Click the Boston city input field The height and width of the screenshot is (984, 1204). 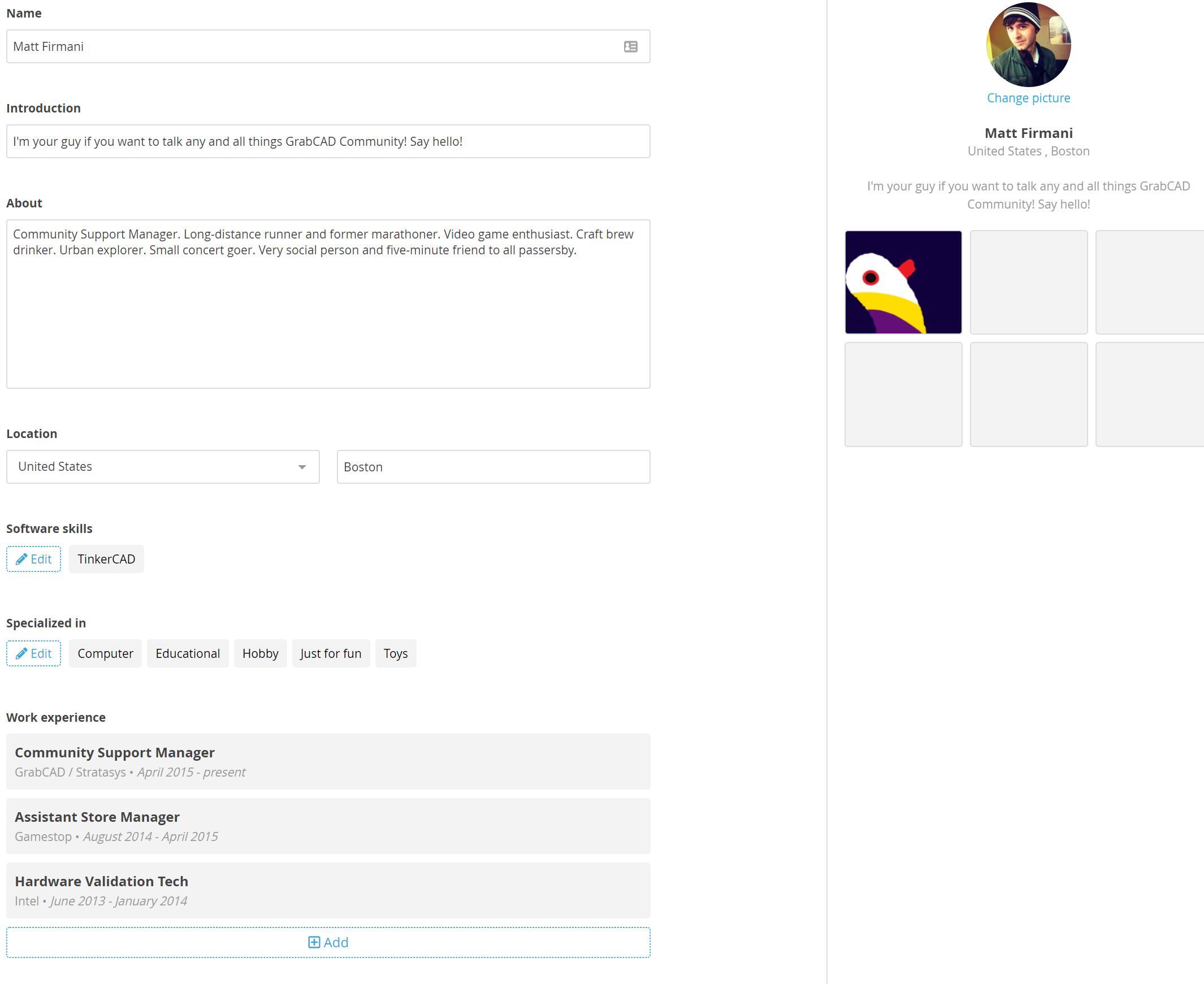[493, 466]
